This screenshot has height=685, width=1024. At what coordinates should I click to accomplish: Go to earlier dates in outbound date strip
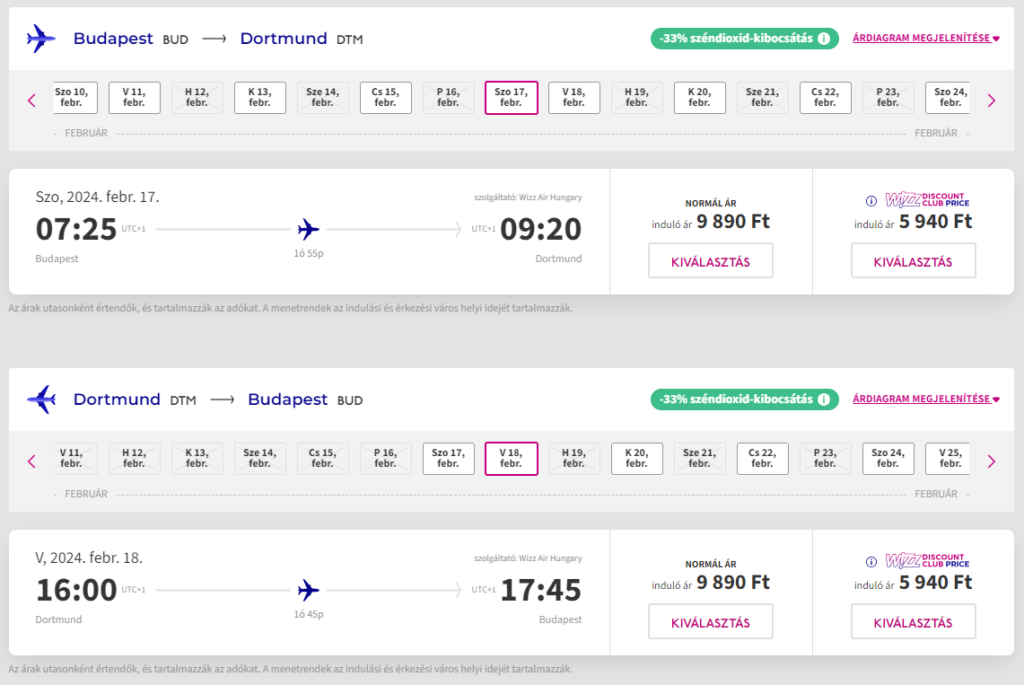coord(32,100)
